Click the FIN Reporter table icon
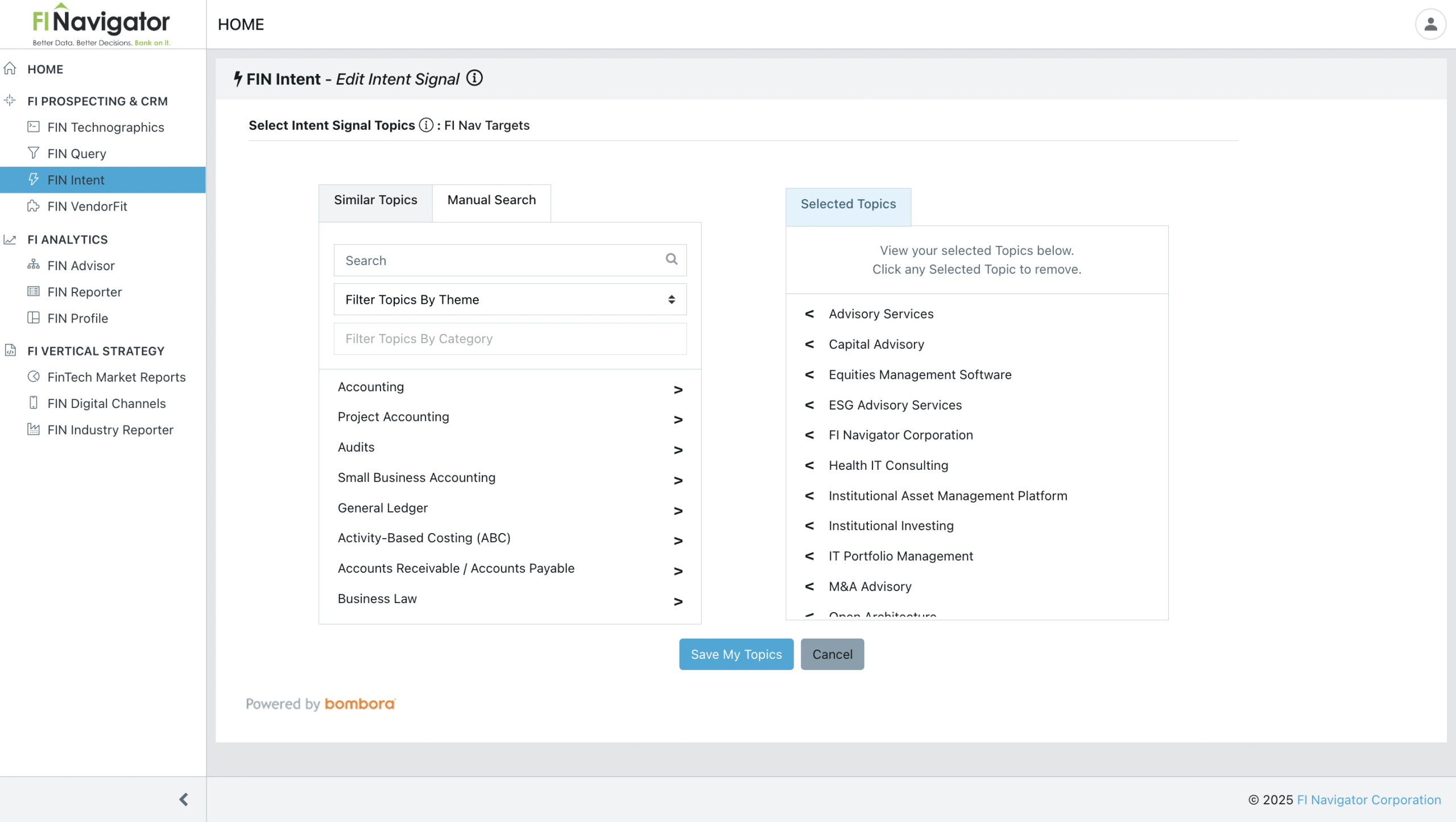The height and width of the screenshot is (822, 1456). point(34,291)
